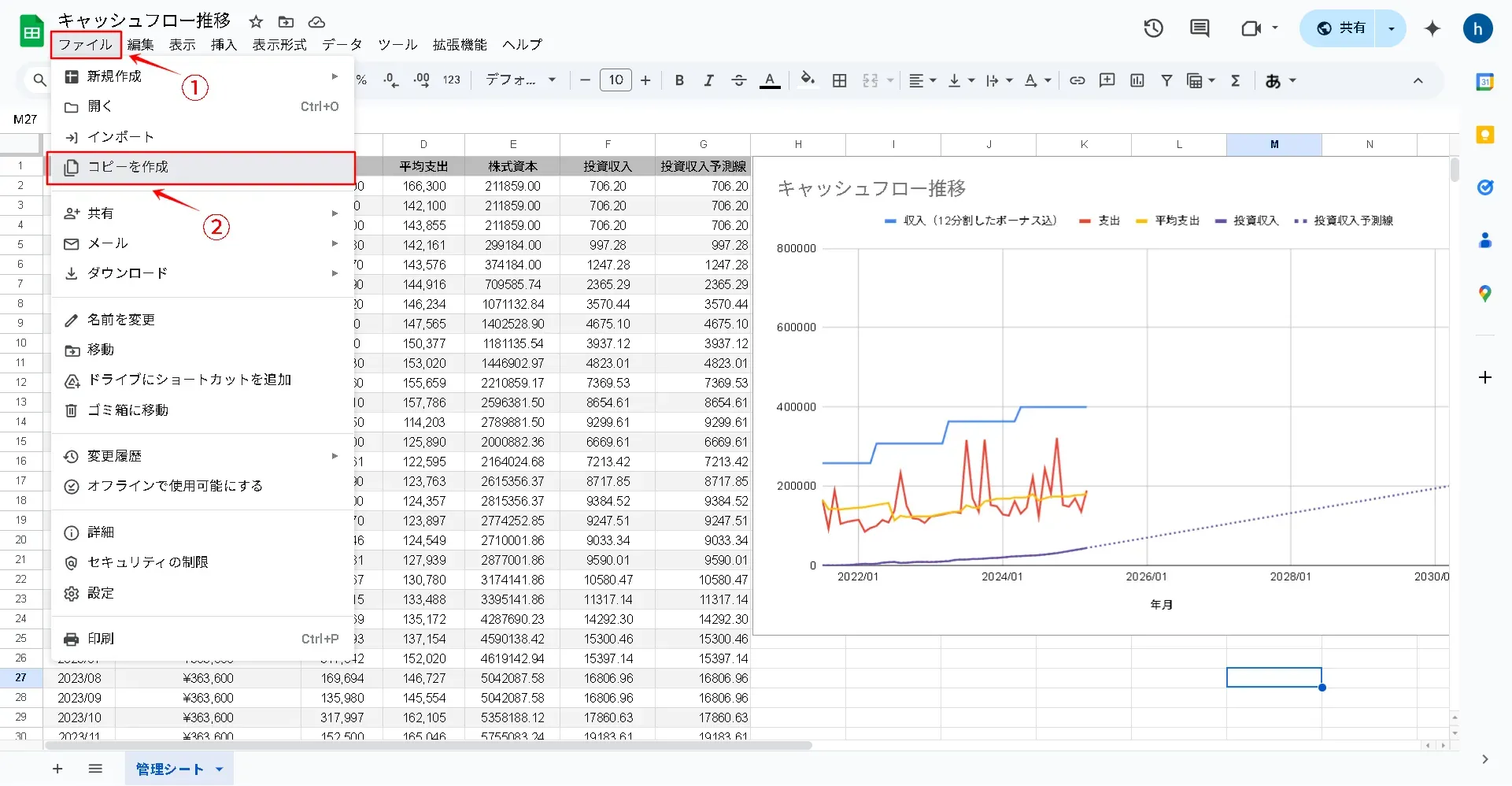Open the 挿入 menu

pos(224,45)
